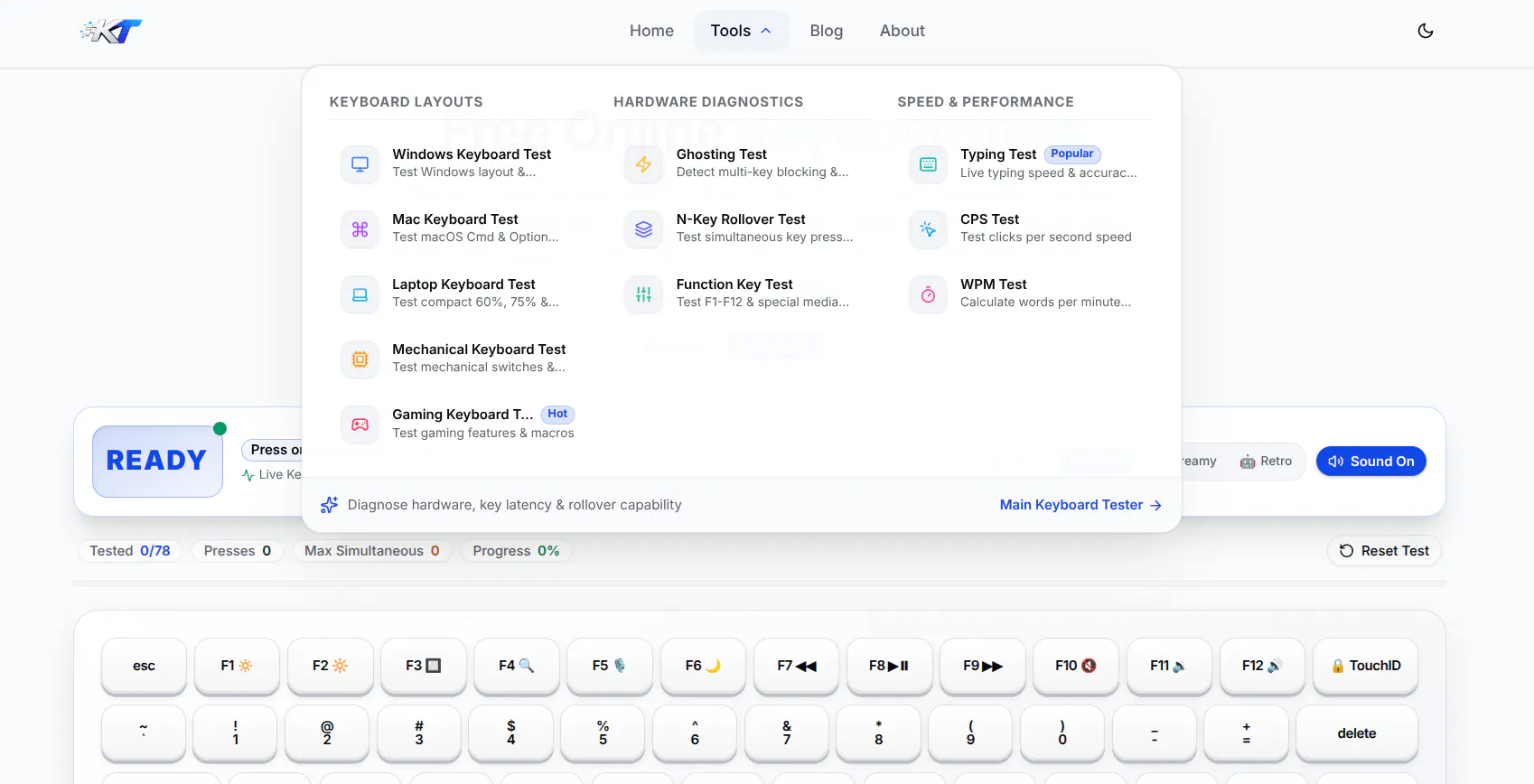Image resolution: width=1534 pixels, height=784 pixels.
Task: Click the F4 search key
Action: [x=517, y=667]
